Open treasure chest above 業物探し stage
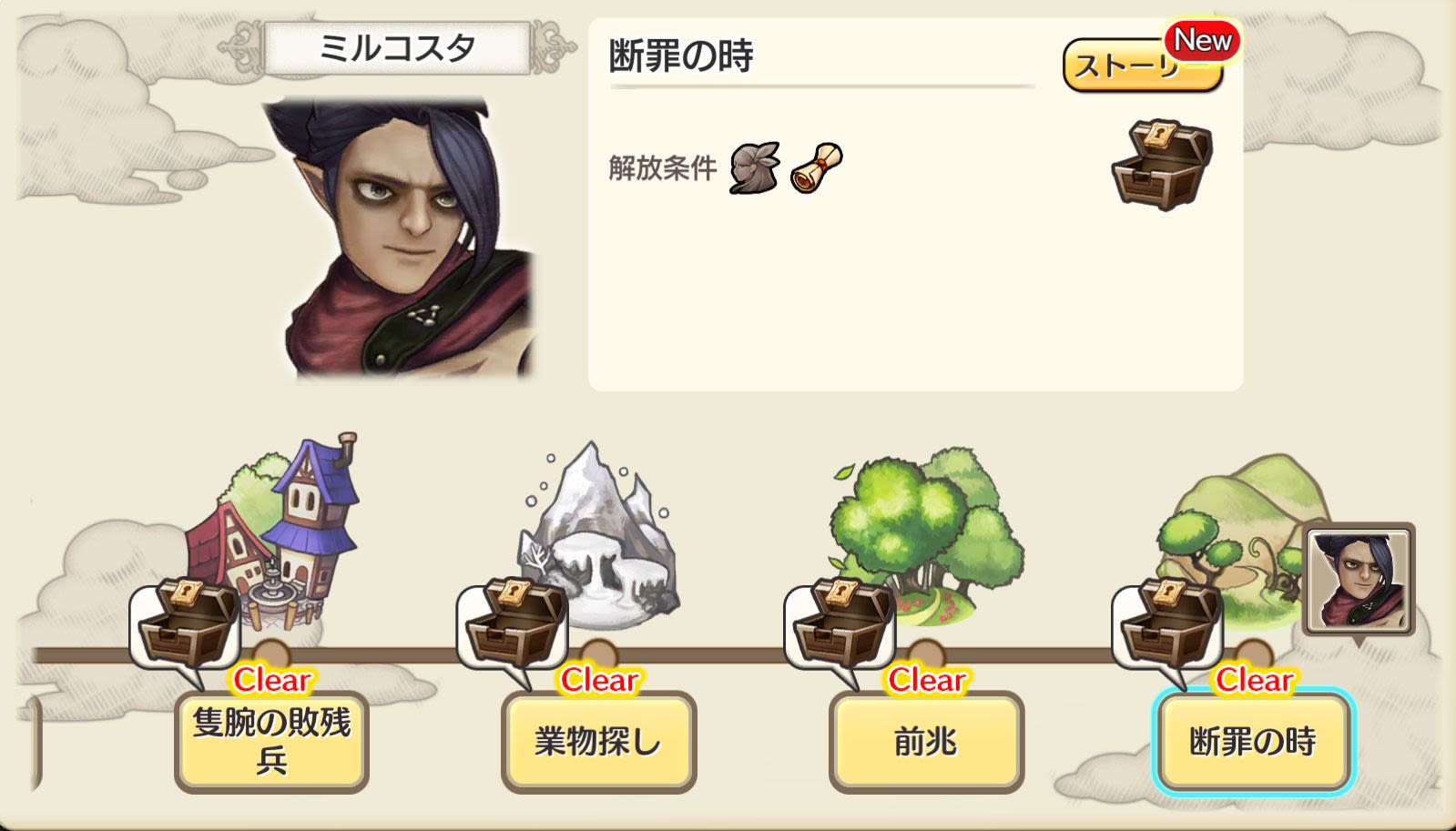This screenshot has height=831, width=1456. click(512, 624)
